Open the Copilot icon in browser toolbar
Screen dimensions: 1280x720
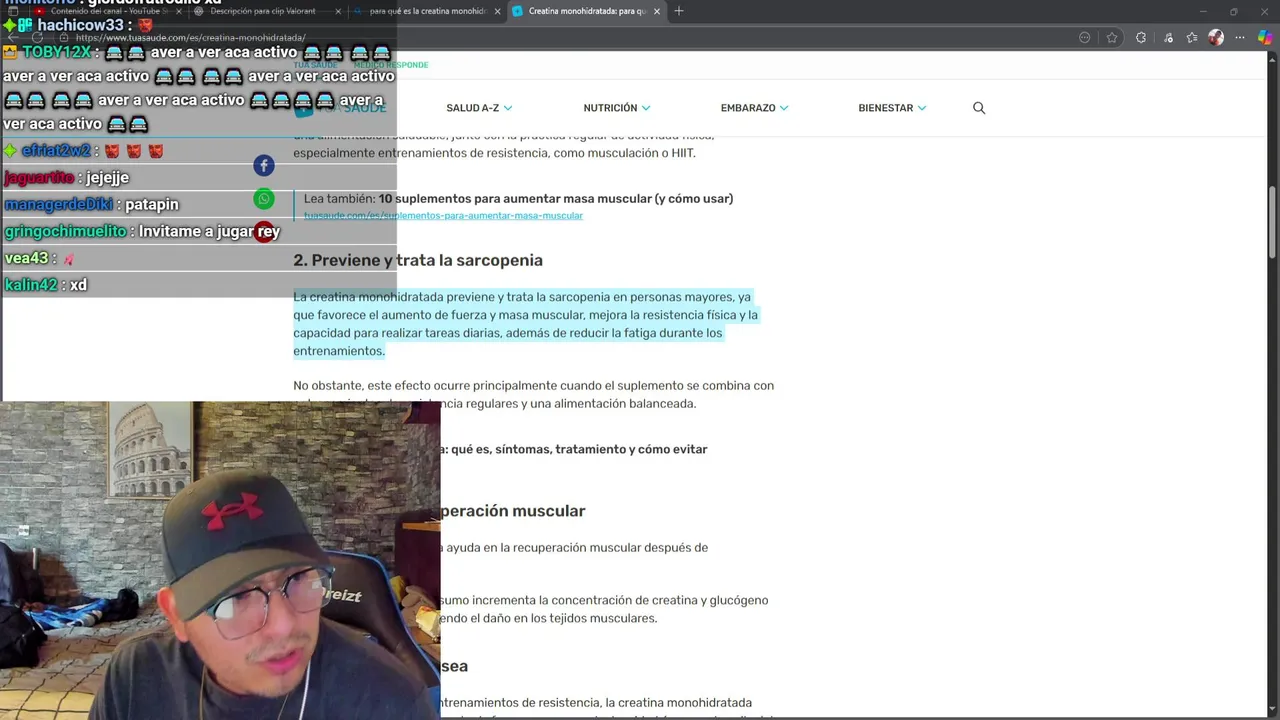[1265, 38]
